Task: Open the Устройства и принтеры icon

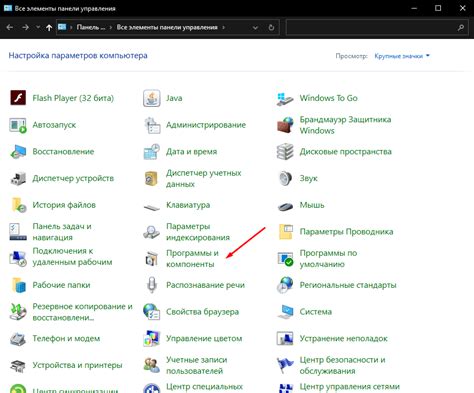Action: point(18,366)
